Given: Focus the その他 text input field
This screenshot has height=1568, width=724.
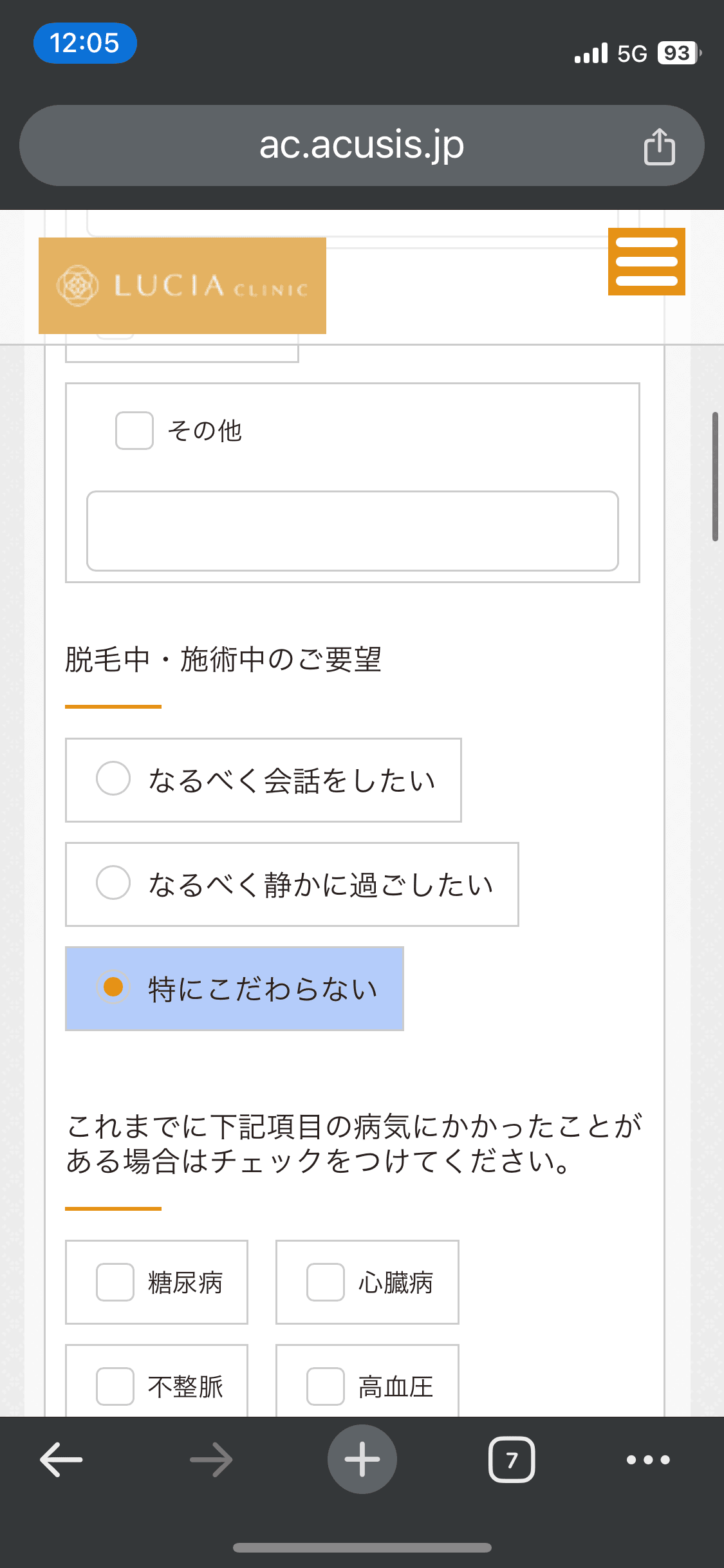Looking at the screenshot, I should coord(353,531).
